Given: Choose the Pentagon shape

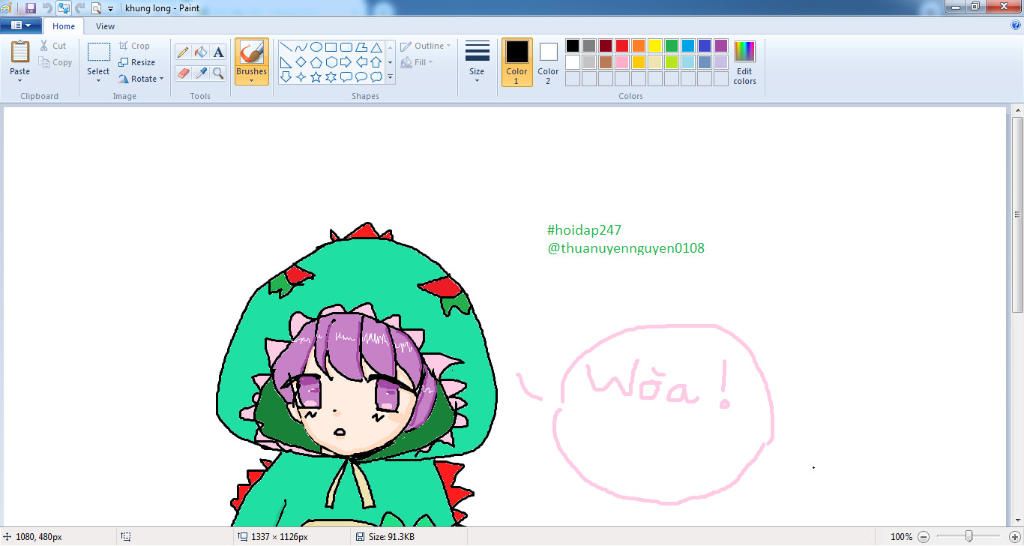Looking at the screenshot, I should (315, 62).
